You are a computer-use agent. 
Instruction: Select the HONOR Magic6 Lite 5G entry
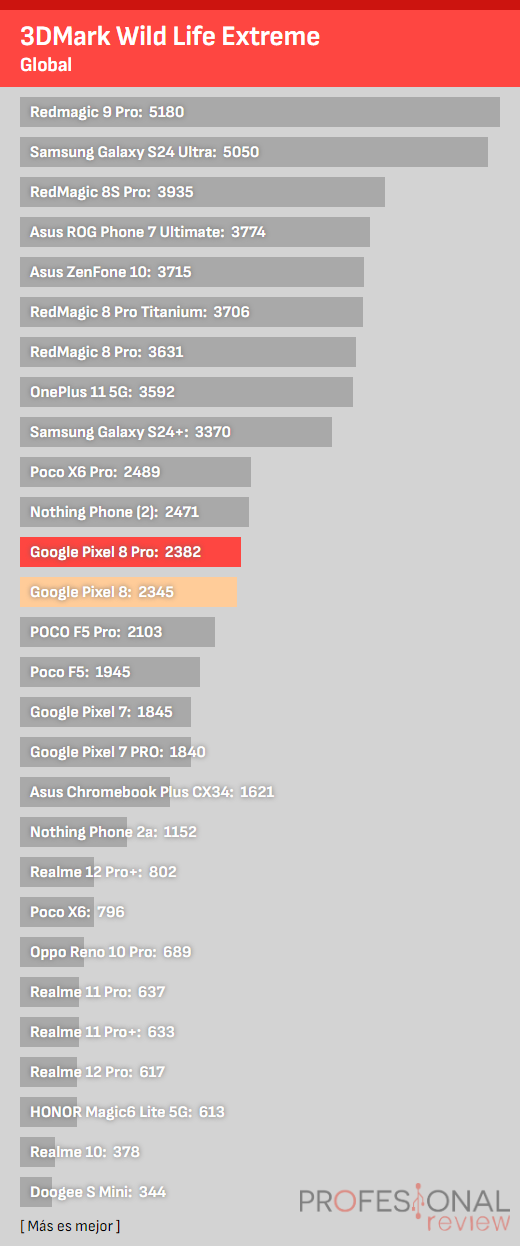[x=127, y=1112]
